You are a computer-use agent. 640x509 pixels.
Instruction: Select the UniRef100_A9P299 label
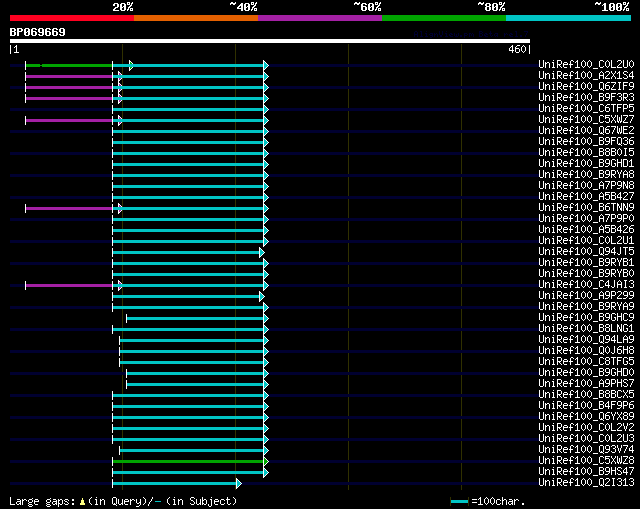click(x=586, y=296)
